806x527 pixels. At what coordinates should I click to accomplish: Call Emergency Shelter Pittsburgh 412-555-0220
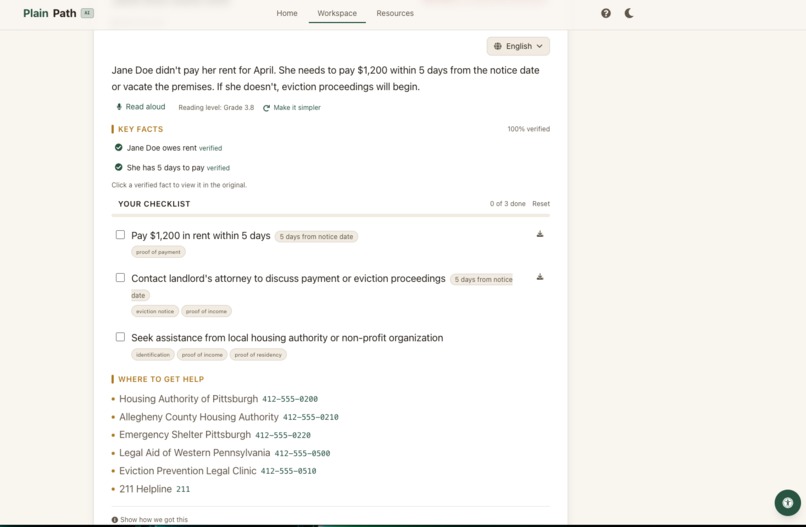[x=283, y=435]
